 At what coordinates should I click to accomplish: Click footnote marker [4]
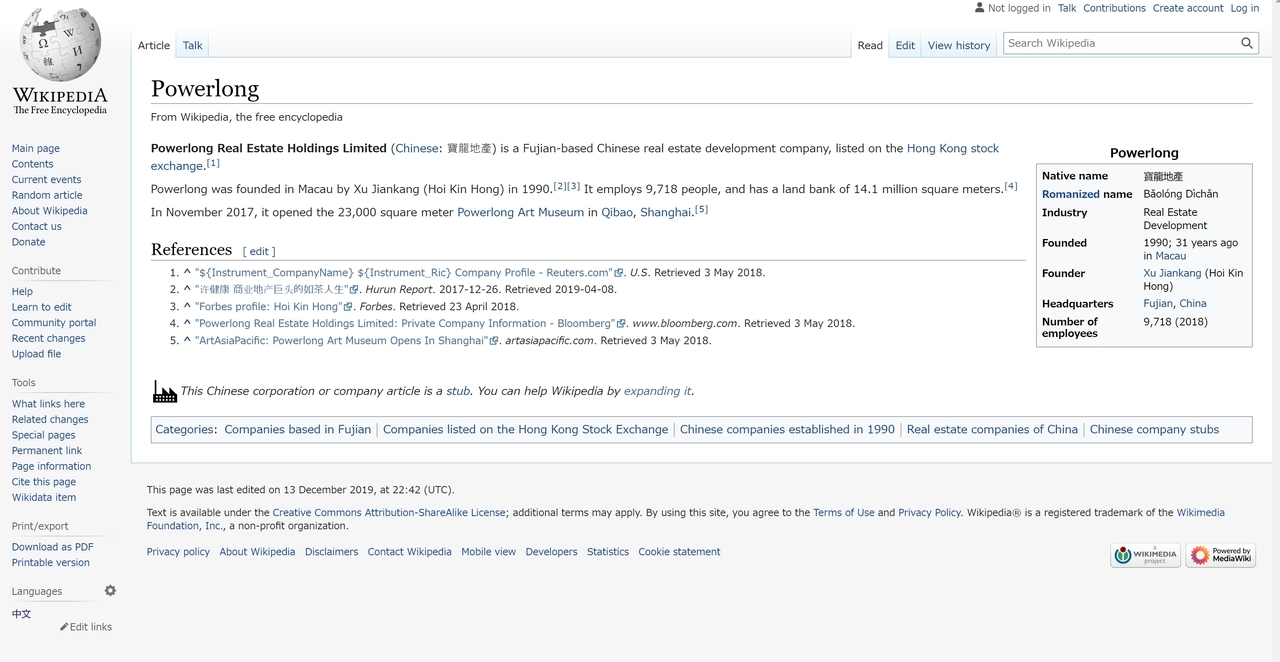[1010, 186]
